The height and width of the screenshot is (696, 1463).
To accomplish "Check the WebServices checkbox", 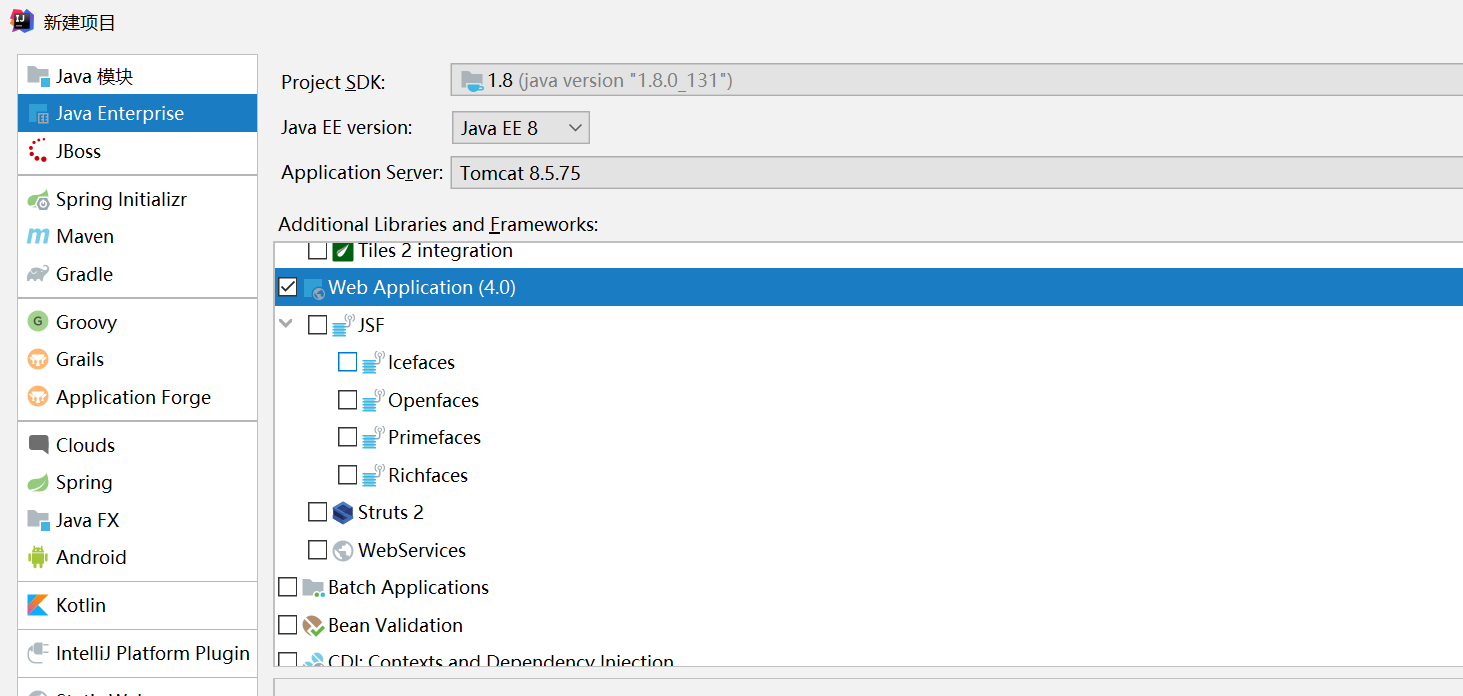I will tap(317, 550).
